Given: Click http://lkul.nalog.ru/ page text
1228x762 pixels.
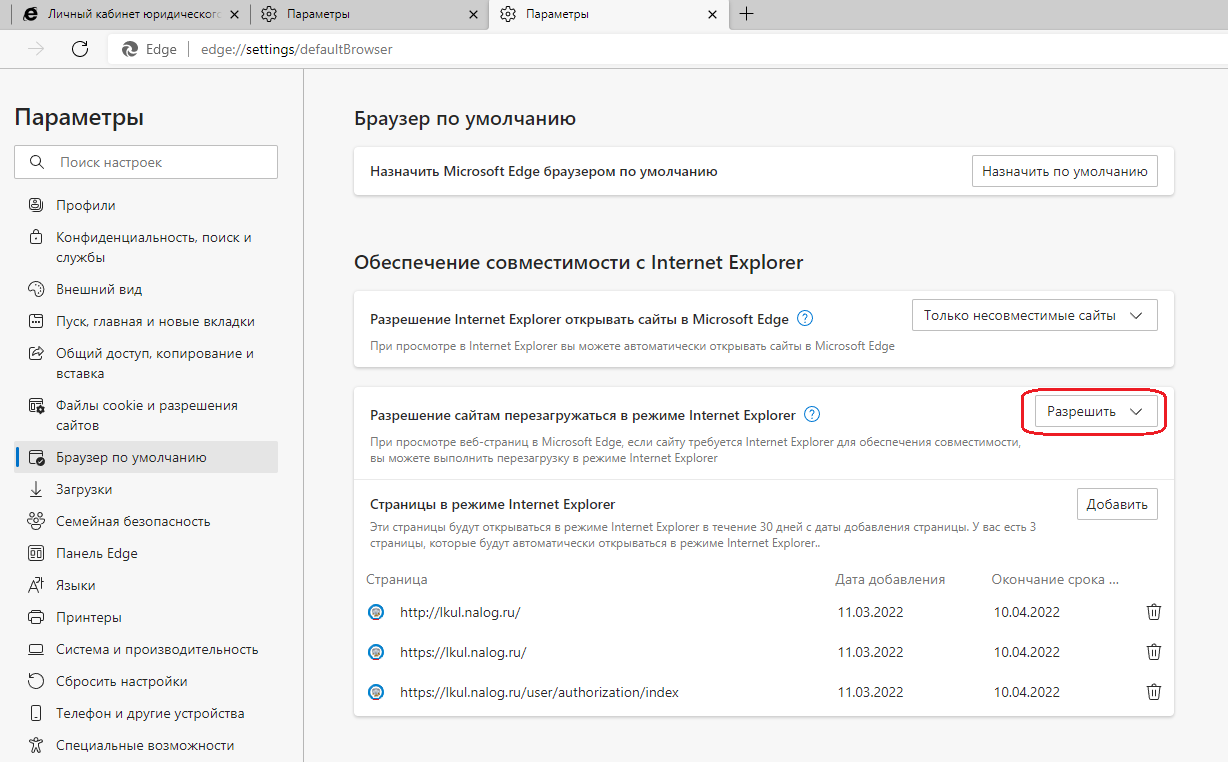Looking at the screenshot, I should (x=460, y=612).
